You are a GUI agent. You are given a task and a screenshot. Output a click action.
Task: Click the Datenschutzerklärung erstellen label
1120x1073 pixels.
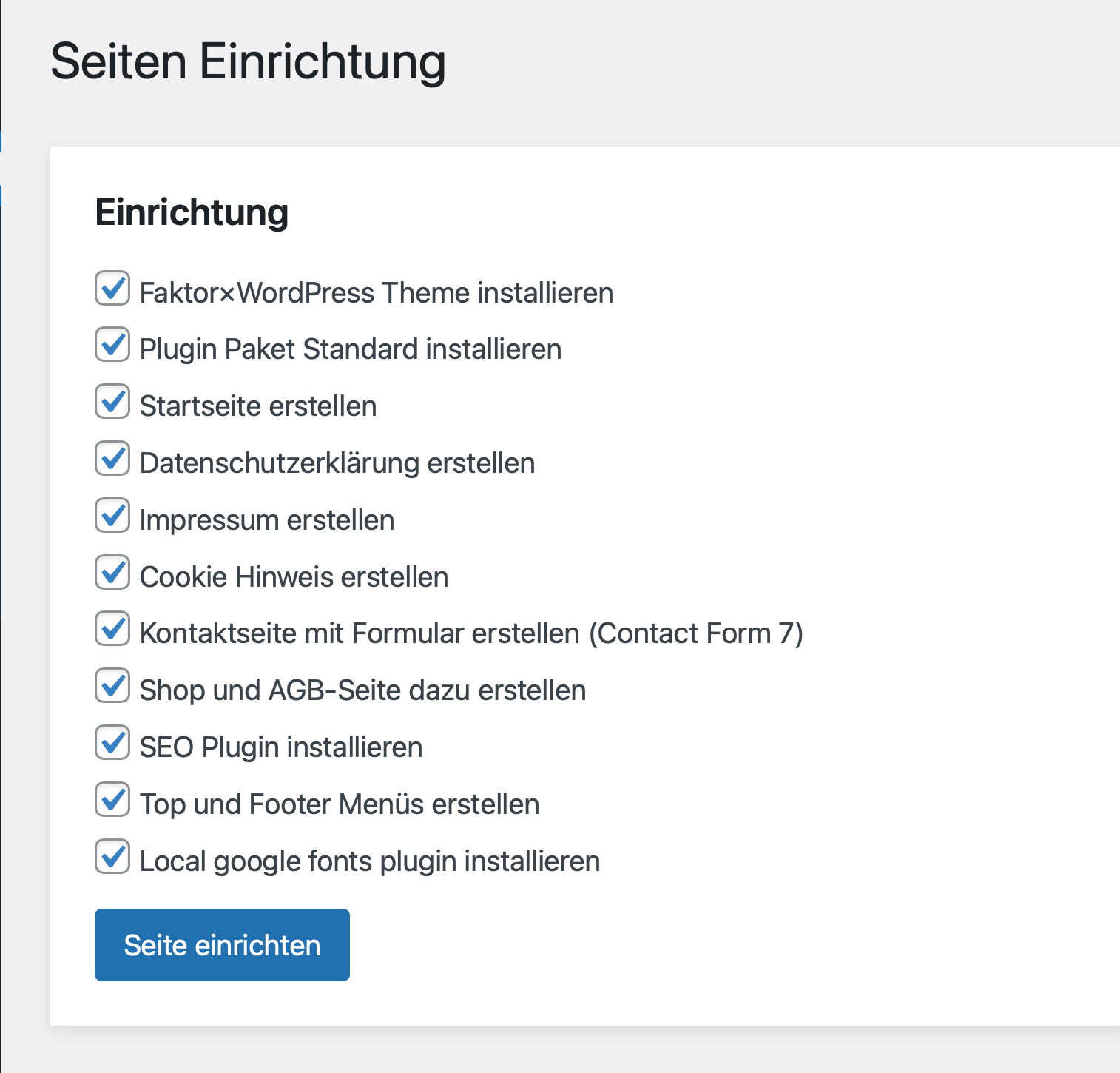point(337,463)
